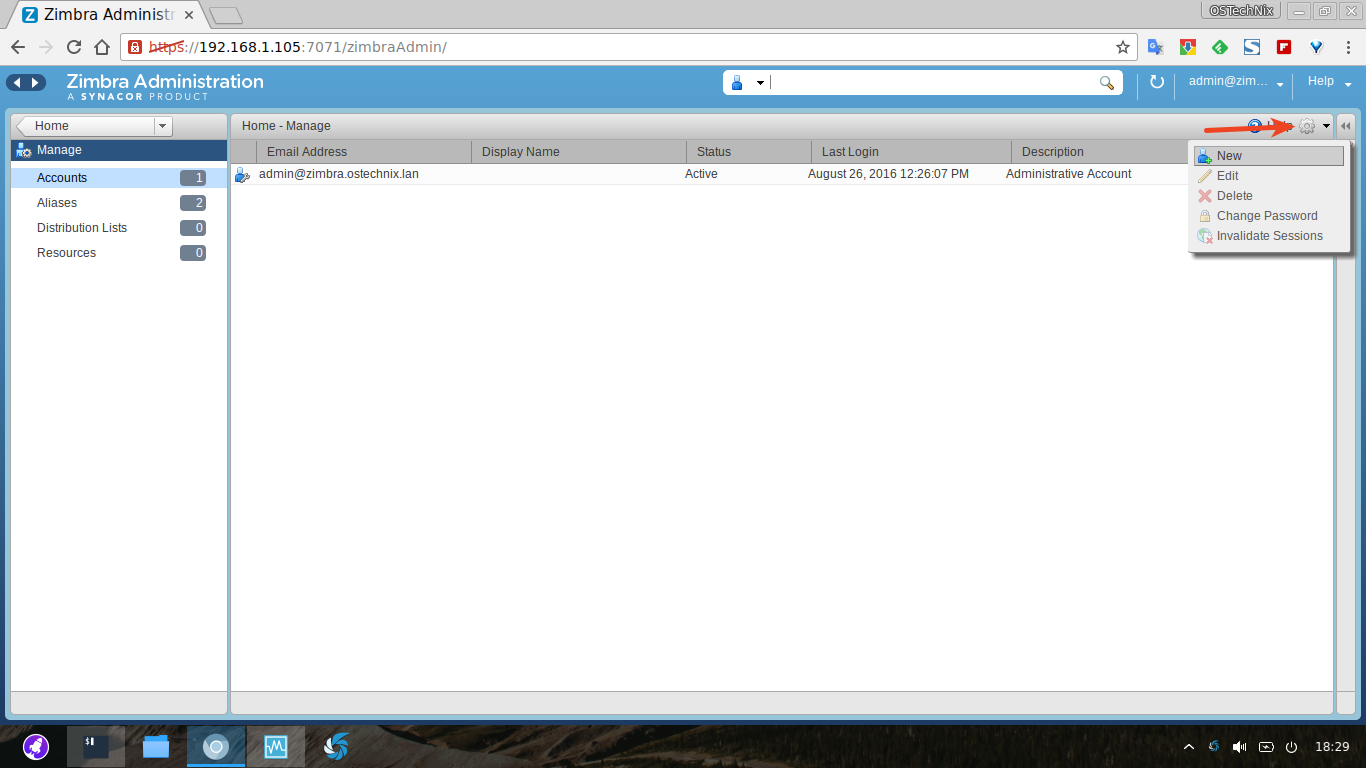The image size is (1366, 768).
Task: Open the gear menu dropdown arrow
Action: pyautogui.click(x=1326, y=126)
